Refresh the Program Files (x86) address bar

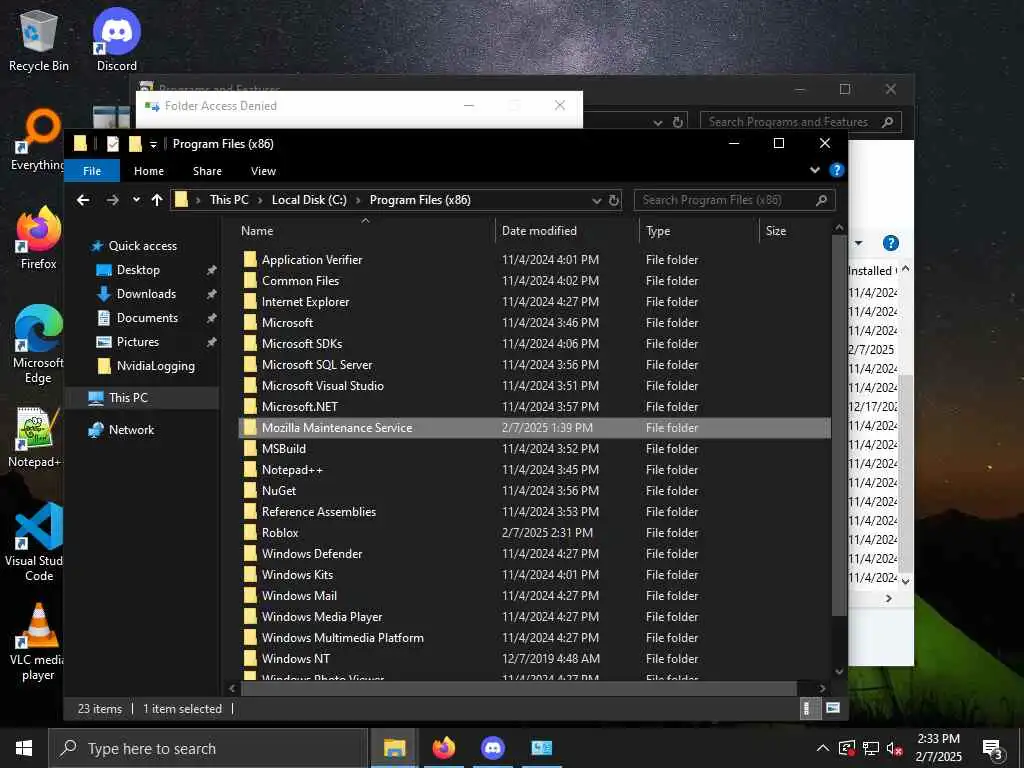[x=614, y=200]
